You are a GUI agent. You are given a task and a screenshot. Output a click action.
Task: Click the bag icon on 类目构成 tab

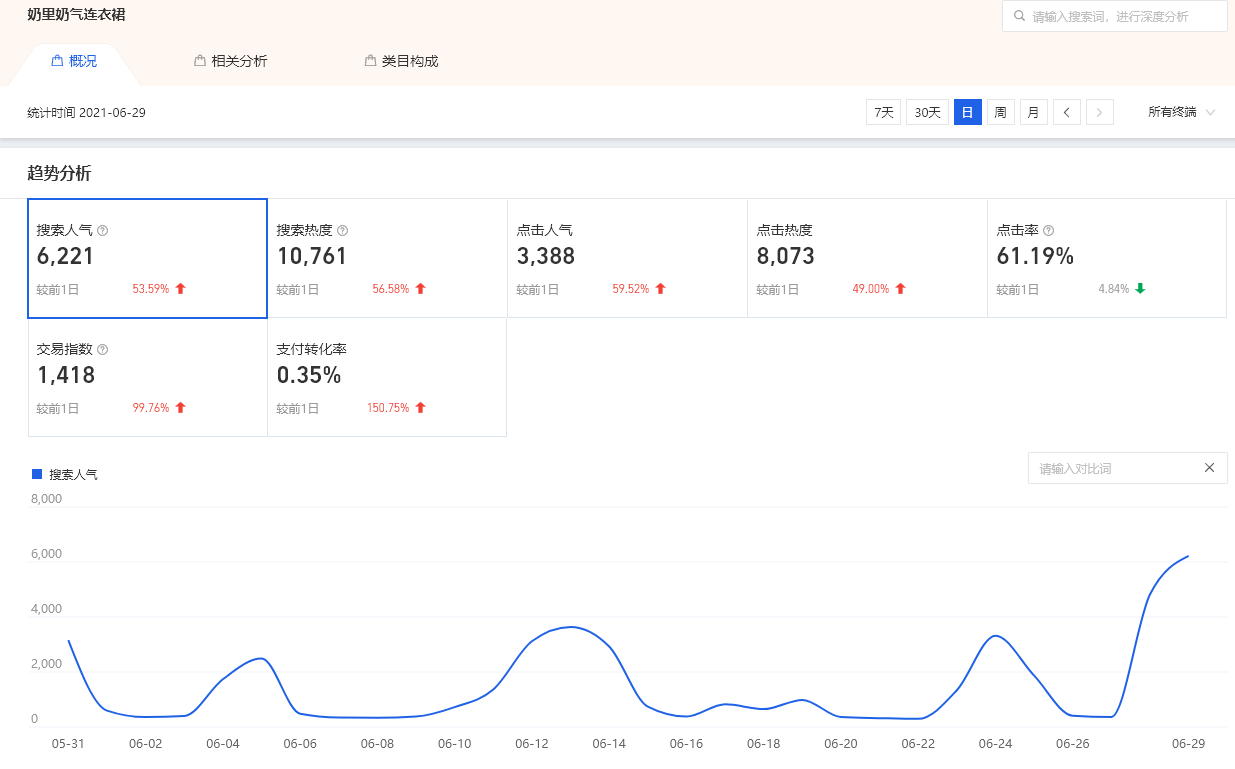tap(371, 61)
